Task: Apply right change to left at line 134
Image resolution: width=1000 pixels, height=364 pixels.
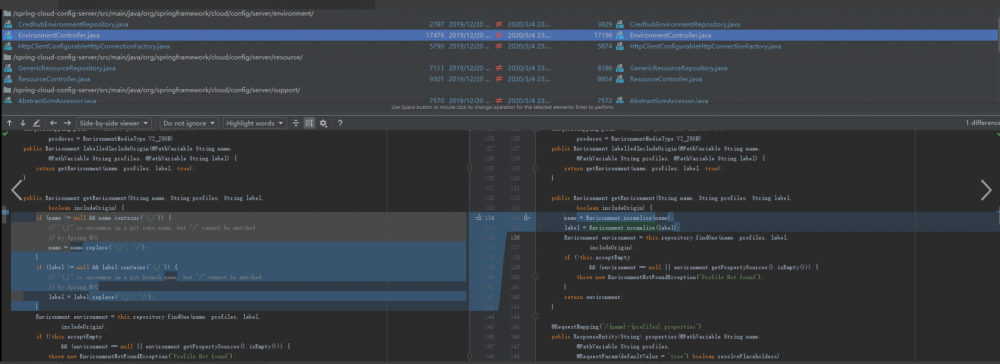Action: [527, 217]
